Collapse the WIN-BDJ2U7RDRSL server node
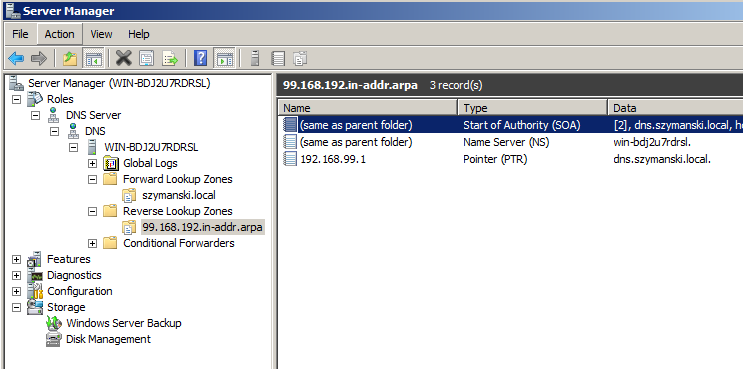This screenshot has width=743, height=369. (x=73, y=147)
